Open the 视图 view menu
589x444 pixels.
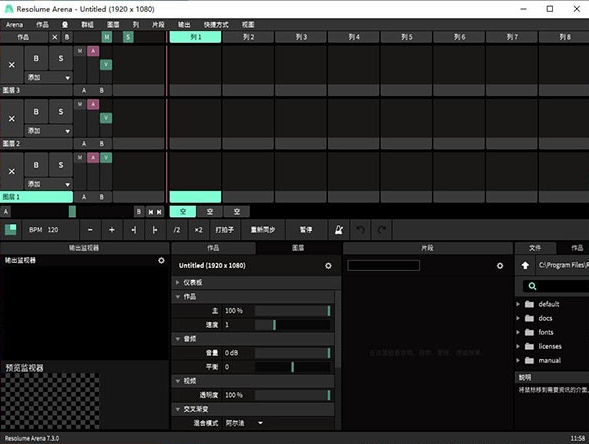click(248, 25)
